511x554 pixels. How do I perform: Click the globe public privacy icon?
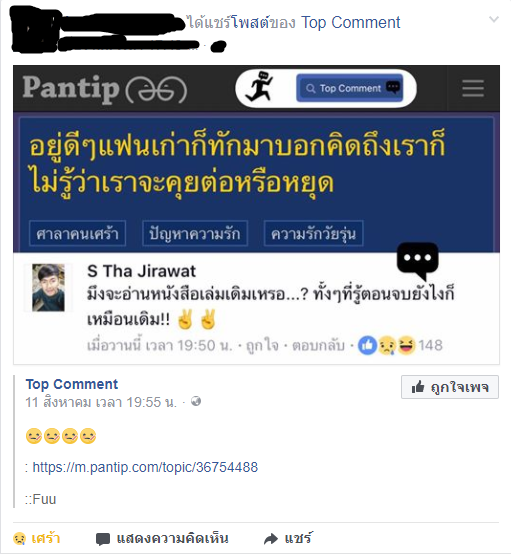tap(196, 401)
